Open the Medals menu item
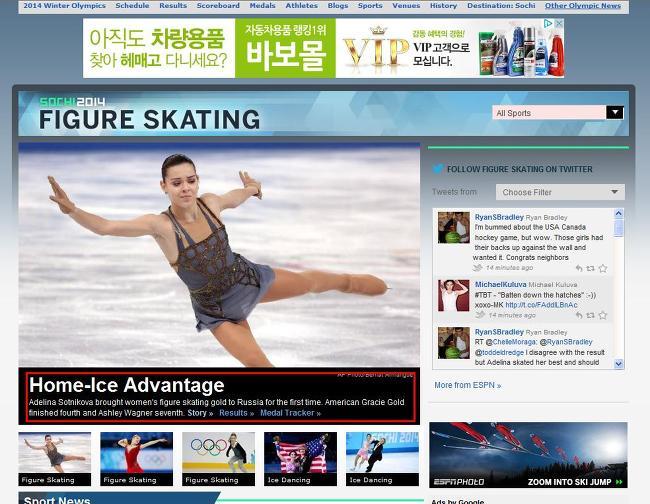This screenshot has height=504, width=650. point(262,6)
